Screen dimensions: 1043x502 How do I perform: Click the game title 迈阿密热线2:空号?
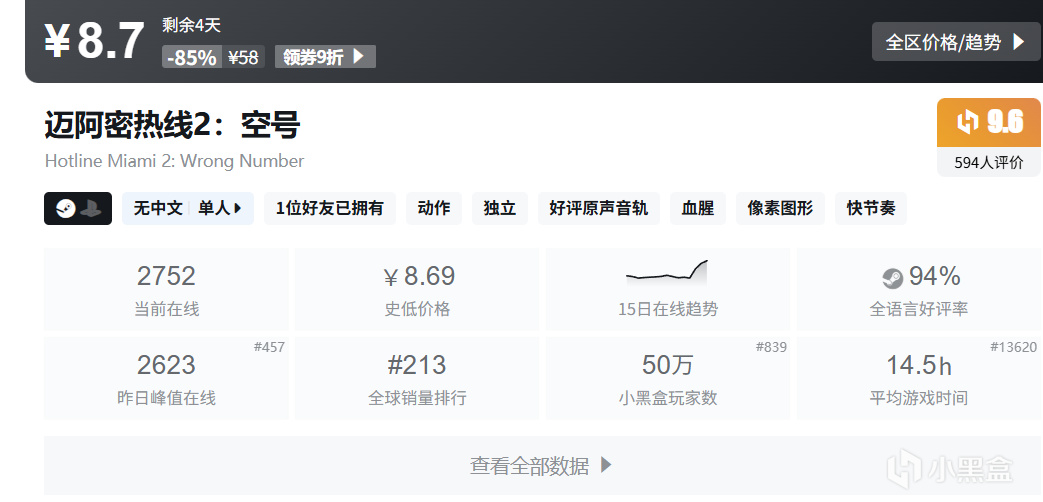coord(172,125)
